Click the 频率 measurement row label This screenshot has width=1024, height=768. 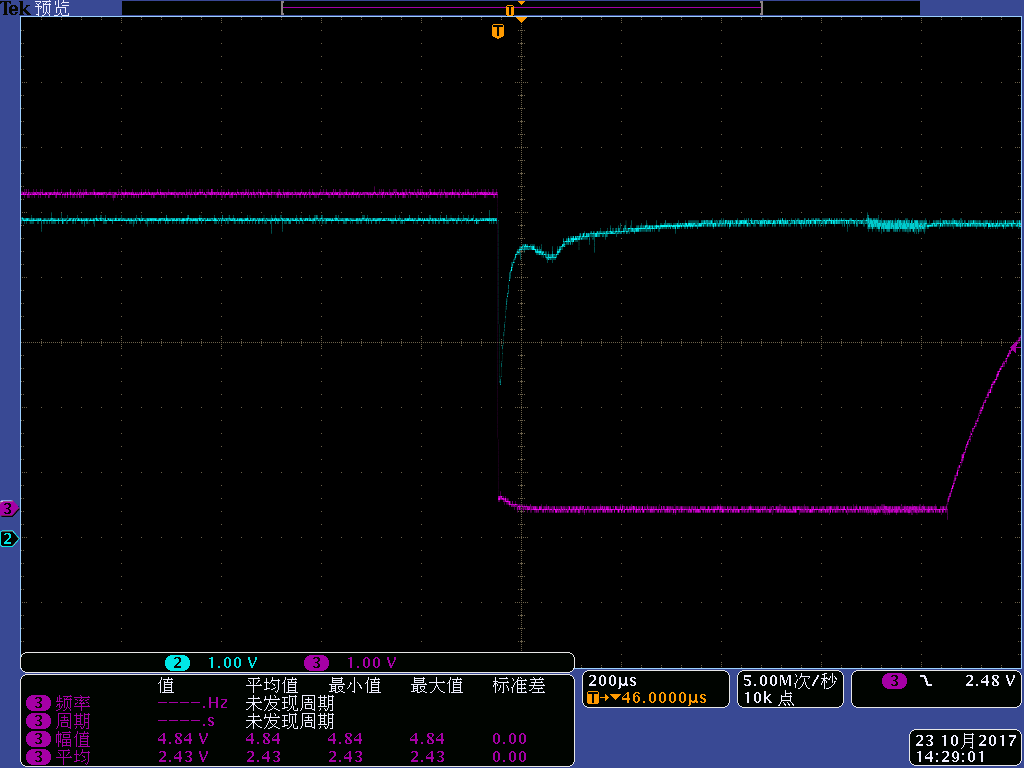72,703
